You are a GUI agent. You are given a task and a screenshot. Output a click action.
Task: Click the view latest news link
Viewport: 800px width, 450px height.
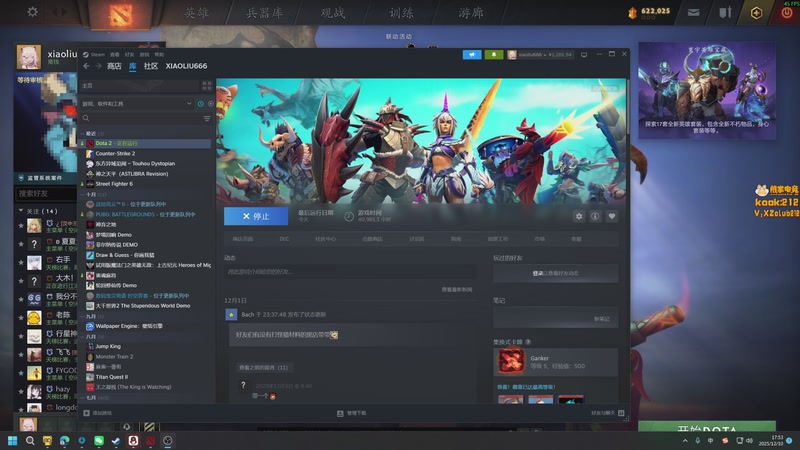[457, 289]
